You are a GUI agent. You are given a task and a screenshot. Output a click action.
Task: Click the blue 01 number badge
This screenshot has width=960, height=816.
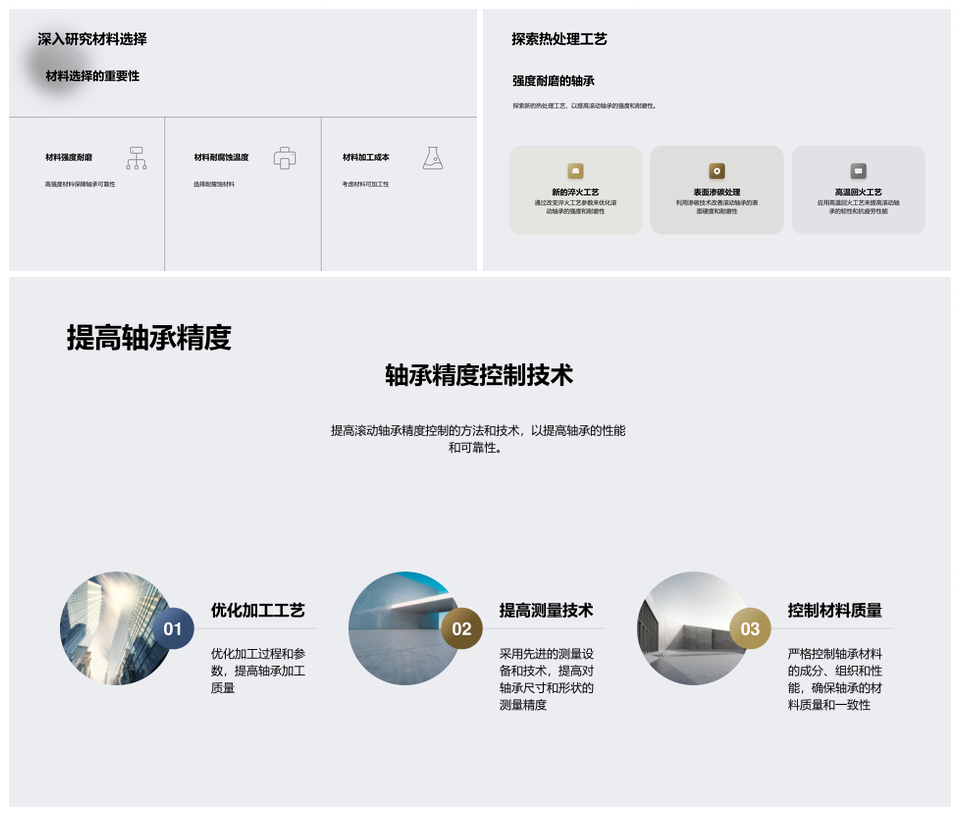pyautogui.click(x=173, y=629)
